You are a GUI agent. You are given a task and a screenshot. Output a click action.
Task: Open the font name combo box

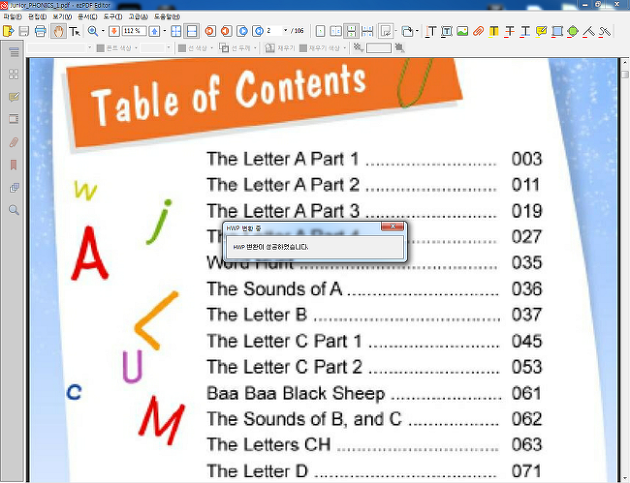(x=60, y=48)
